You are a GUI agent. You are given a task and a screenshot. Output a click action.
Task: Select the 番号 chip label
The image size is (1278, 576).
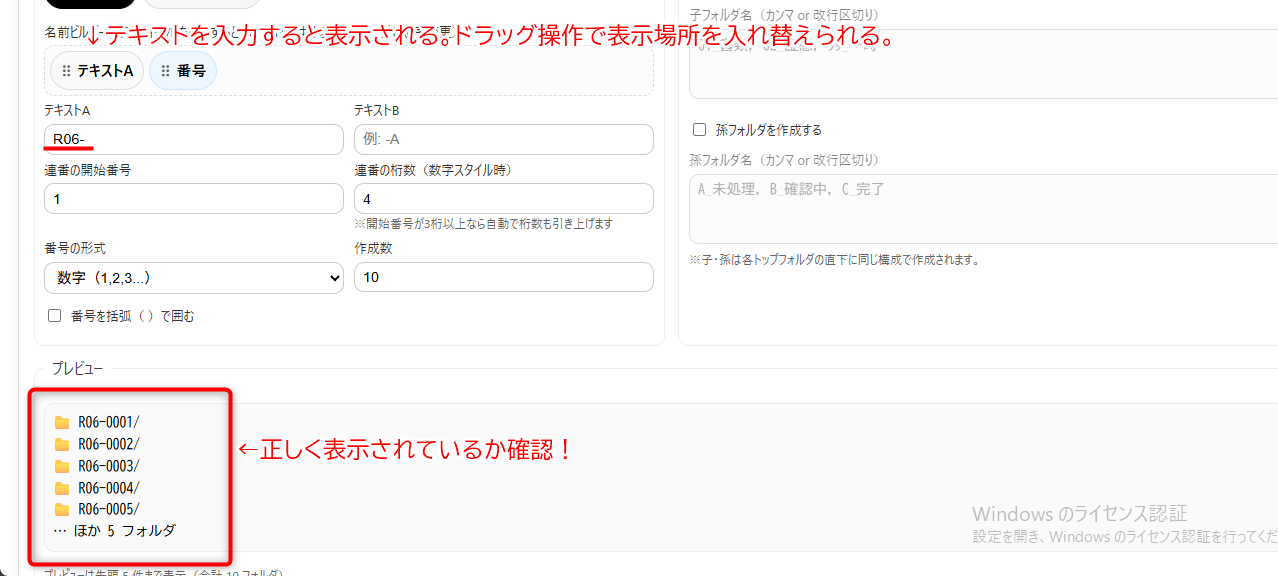191,71
